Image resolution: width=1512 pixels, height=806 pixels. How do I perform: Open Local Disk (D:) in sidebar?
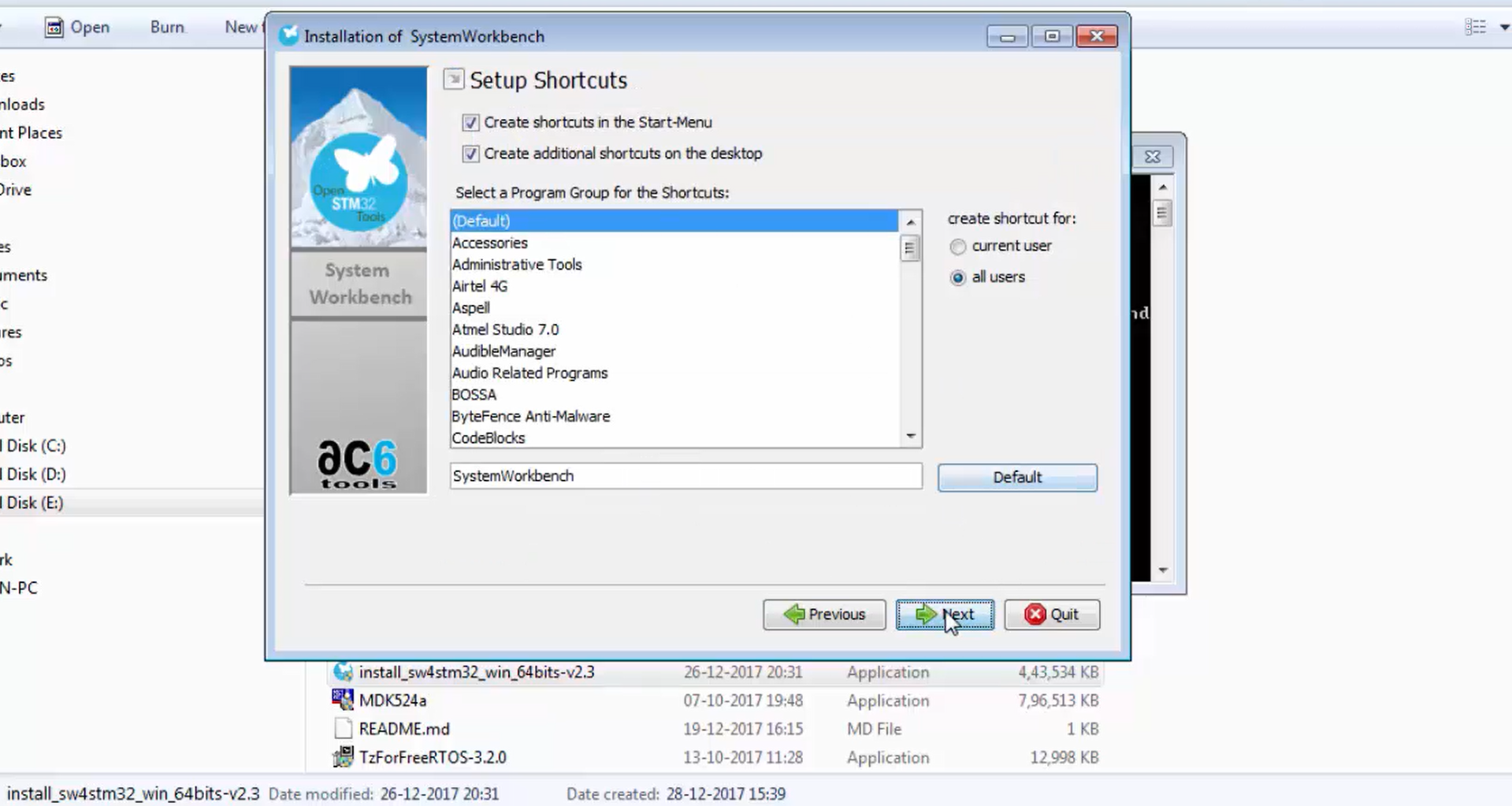(33, 474)
